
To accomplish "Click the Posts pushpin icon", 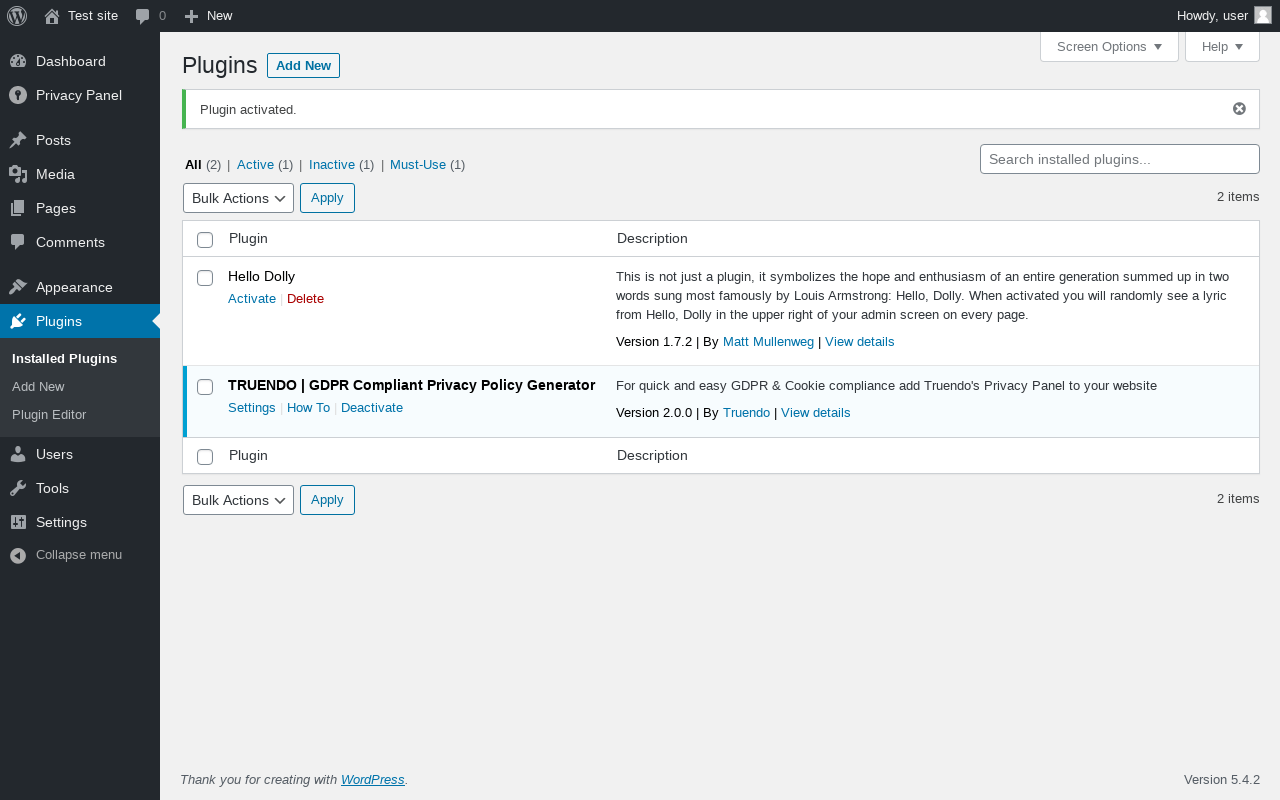I will (18, 140).
